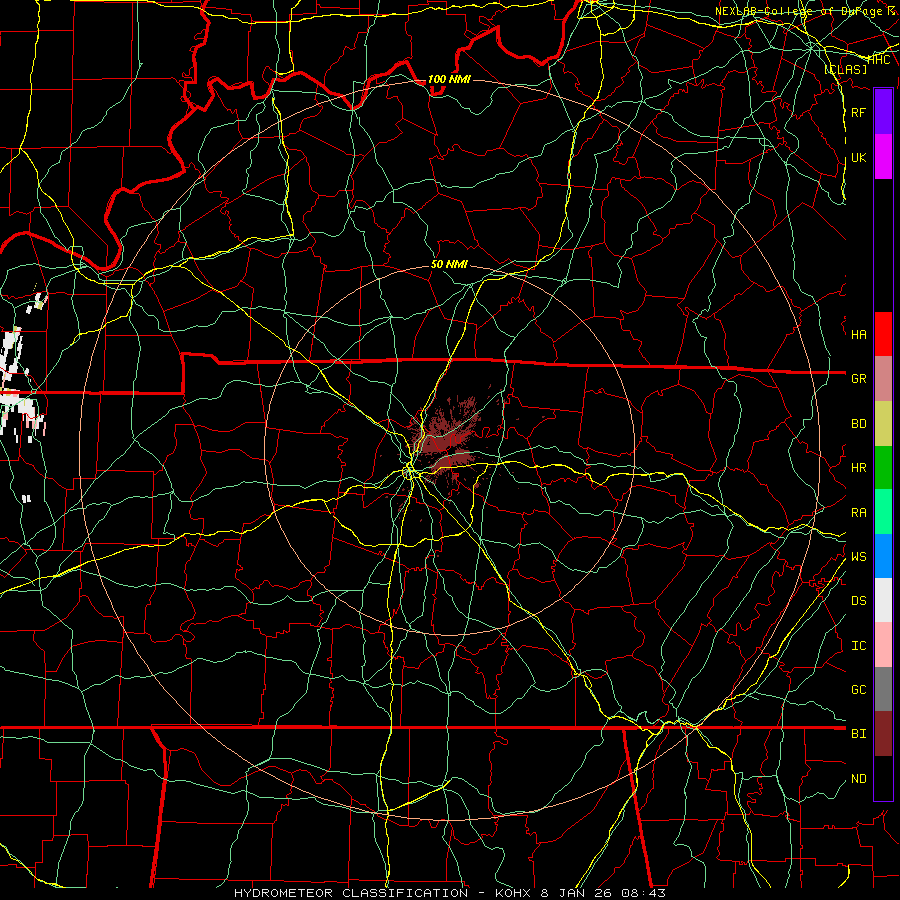
Task: Click the UK magenta legend swatch
Action: 883,157
